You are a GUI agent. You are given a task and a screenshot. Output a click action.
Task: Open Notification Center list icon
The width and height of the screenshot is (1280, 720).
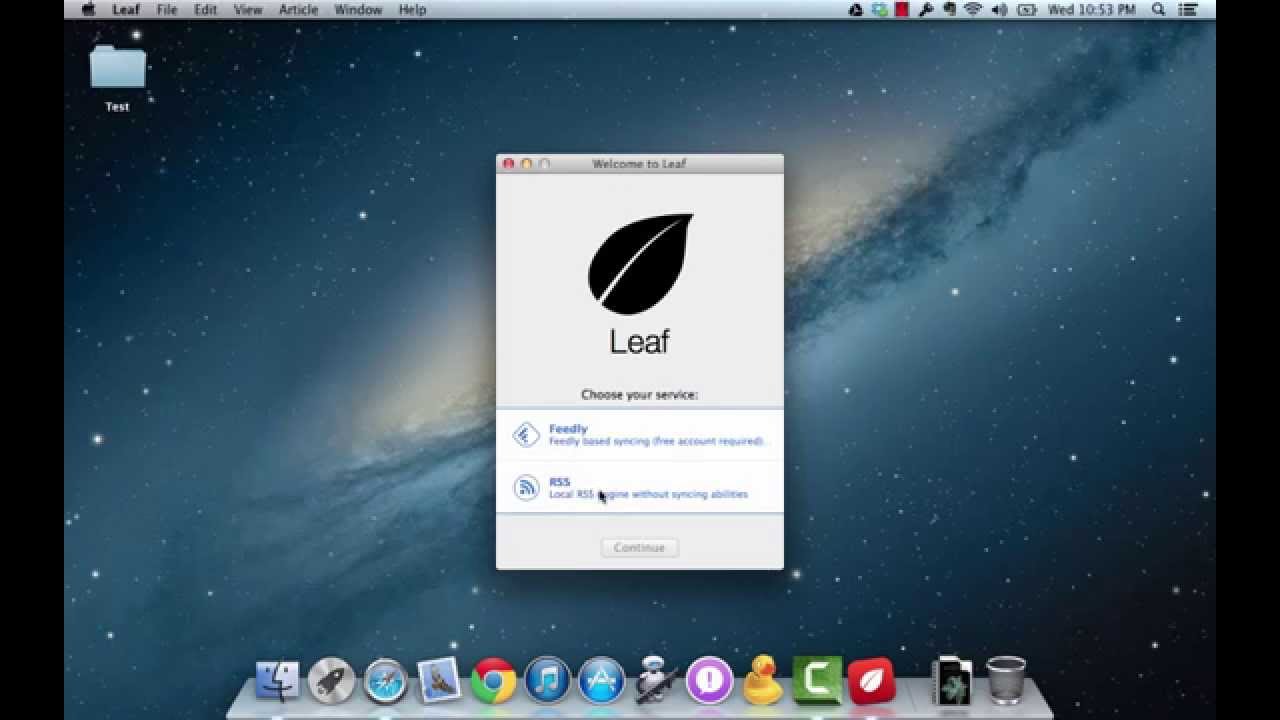click(x=1189, y=10)
